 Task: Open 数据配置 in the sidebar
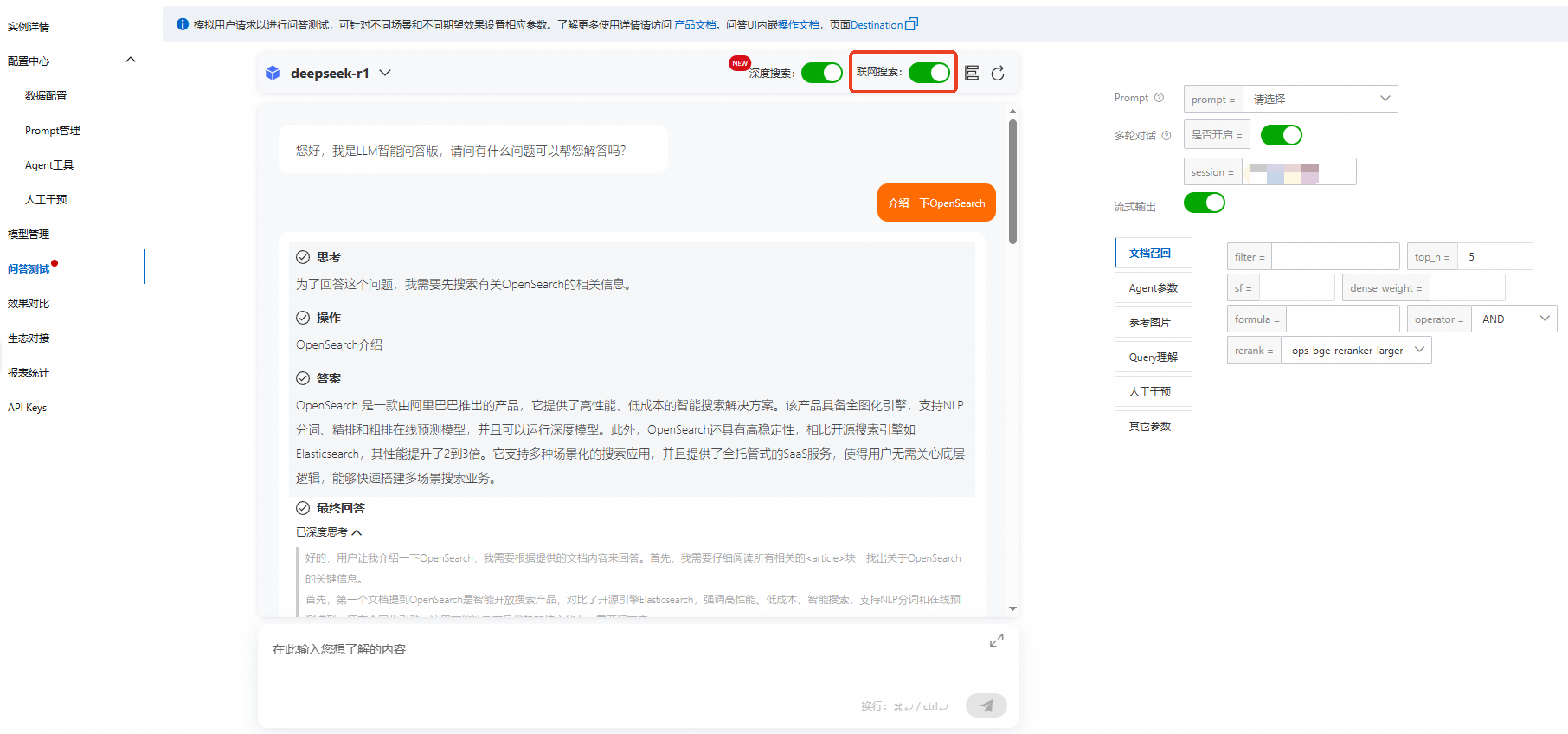point(46,96)
